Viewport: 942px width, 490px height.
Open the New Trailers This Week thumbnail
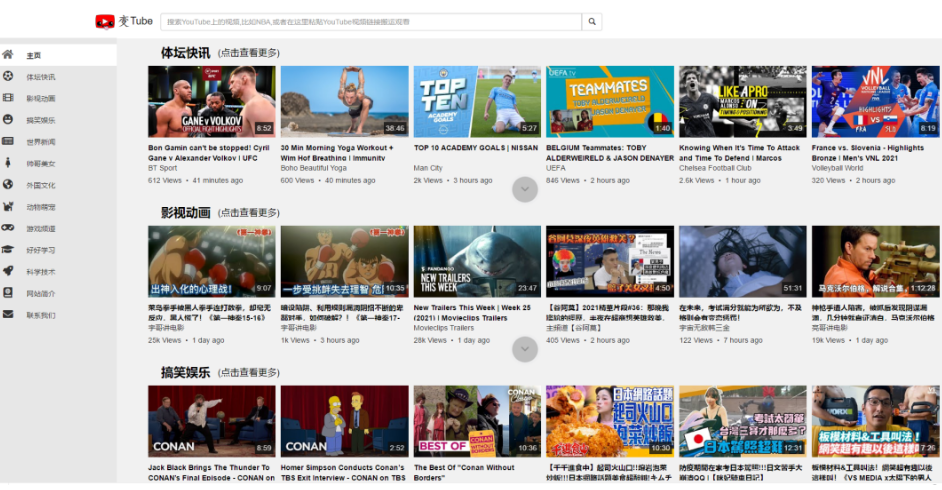(x=476, y=261)
